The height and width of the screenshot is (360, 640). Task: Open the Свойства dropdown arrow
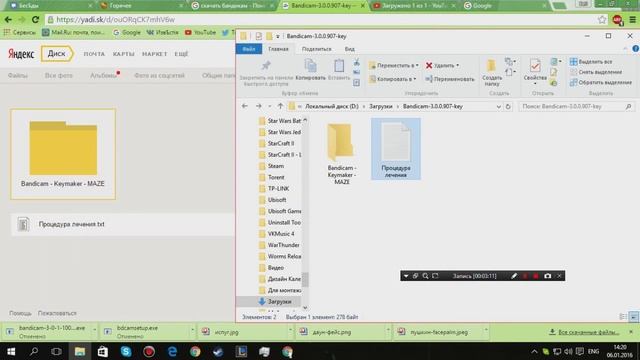point(535,84)
